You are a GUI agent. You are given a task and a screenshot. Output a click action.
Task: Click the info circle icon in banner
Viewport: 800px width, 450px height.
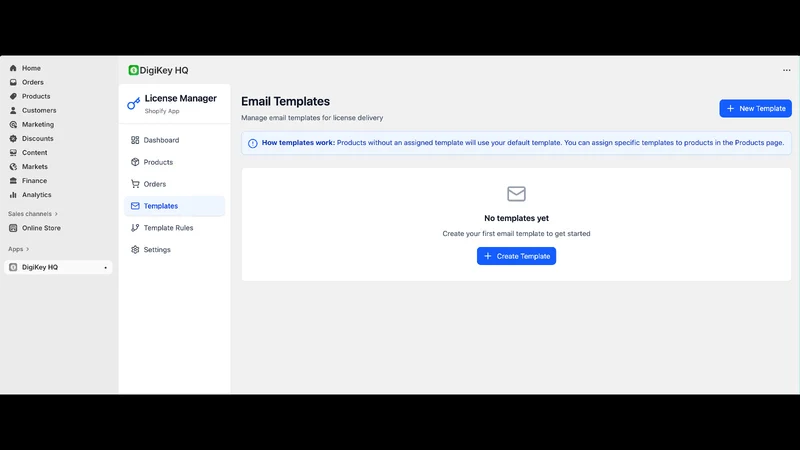point(253,143)
